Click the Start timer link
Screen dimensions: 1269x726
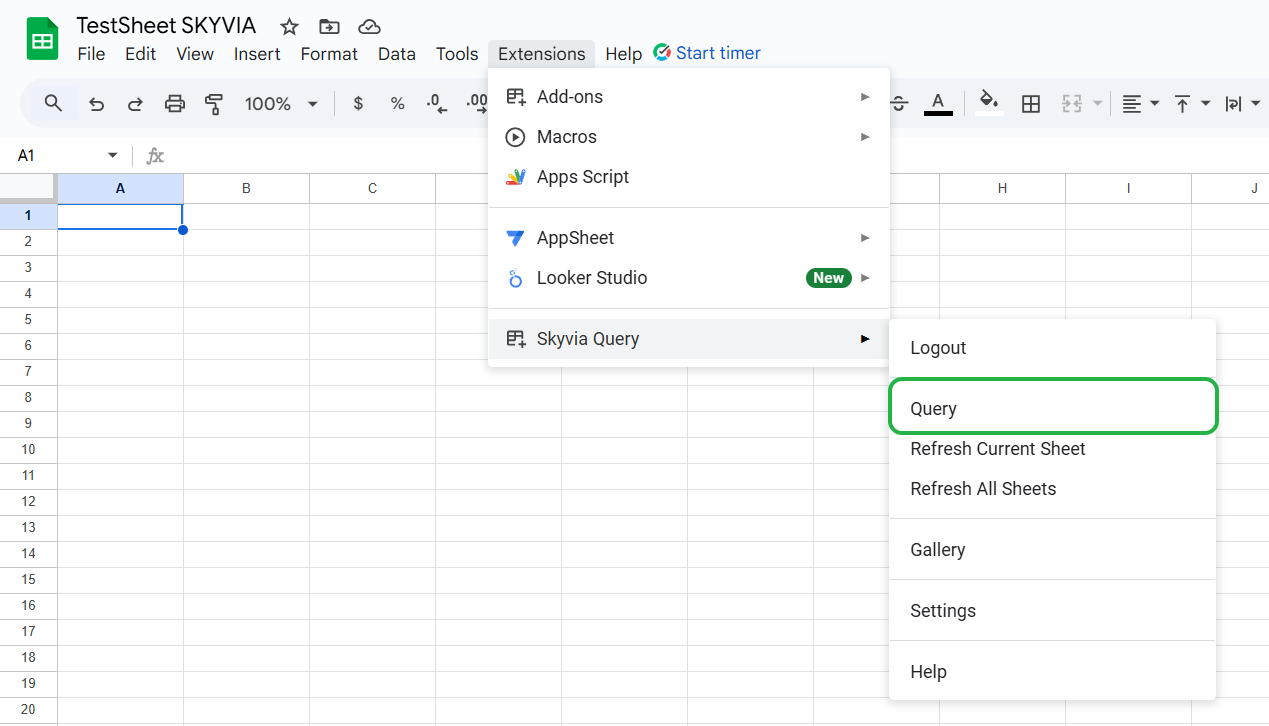pos(717,53)
